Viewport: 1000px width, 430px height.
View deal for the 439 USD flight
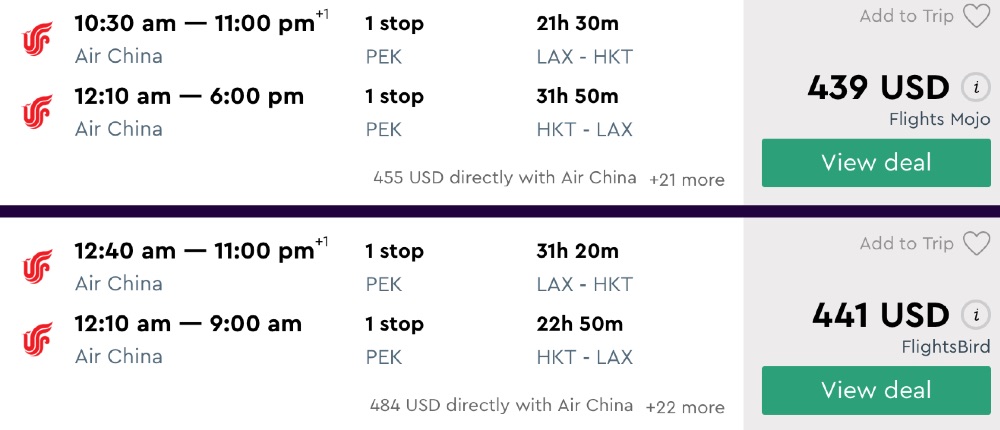click(x=876, y=163)
